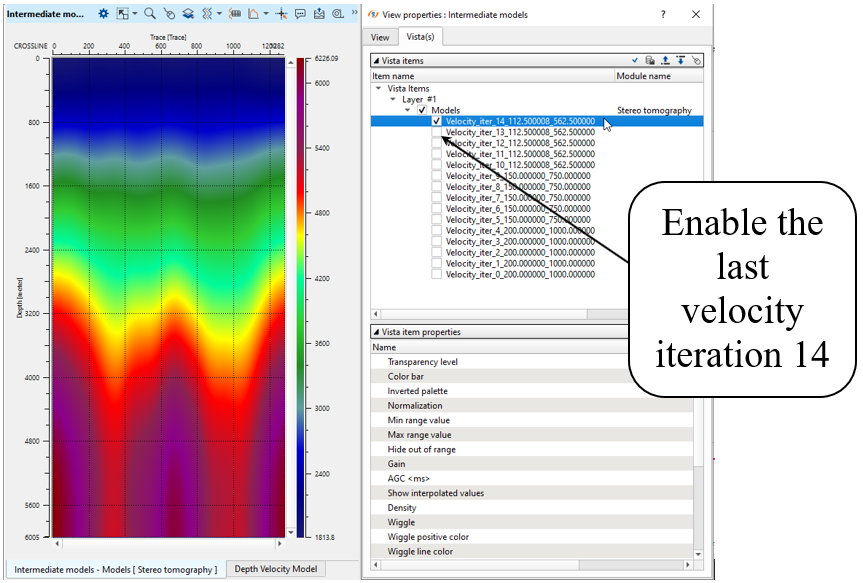Open the Depth Velocity Model tab
This screenshot has height=583, width=863.
click(x=275, y=570)
